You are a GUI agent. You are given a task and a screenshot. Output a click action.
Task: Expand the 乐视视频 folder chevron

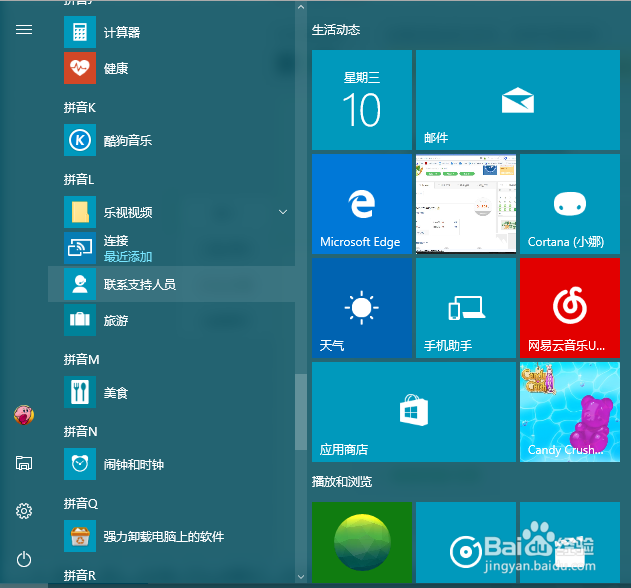pyautogui.click(x=283, y=212)
